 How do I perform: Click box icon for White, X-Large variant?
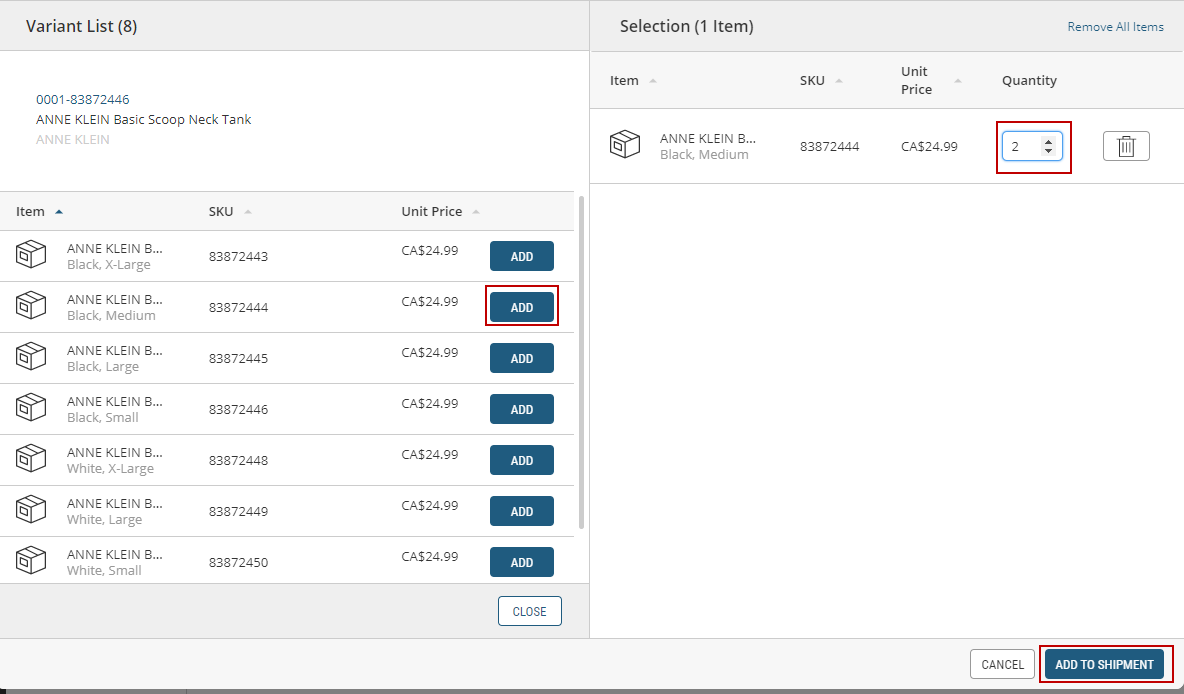click(x=31, y=460)
